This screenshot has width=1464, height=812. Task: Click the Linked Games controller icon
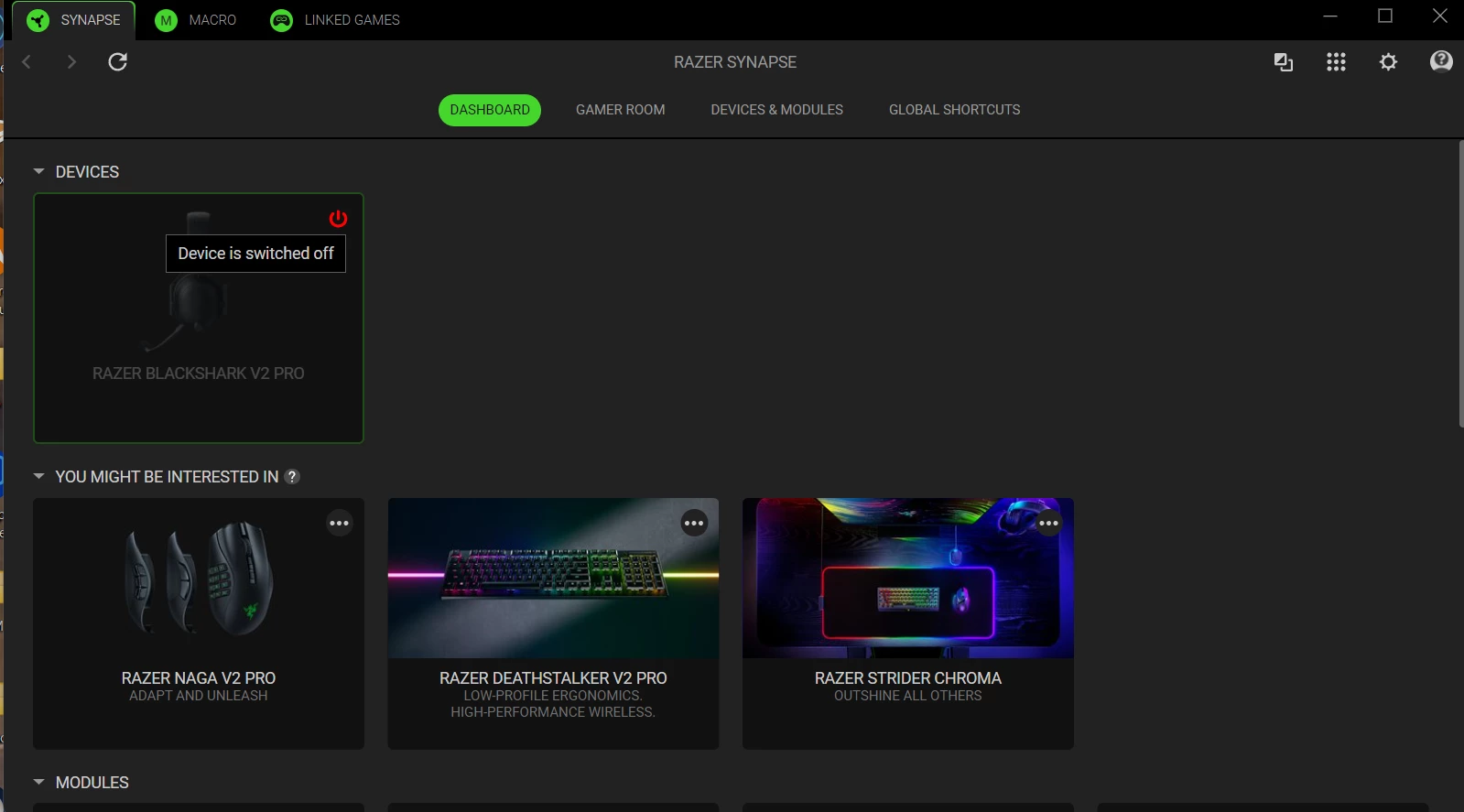click(282, 20)
